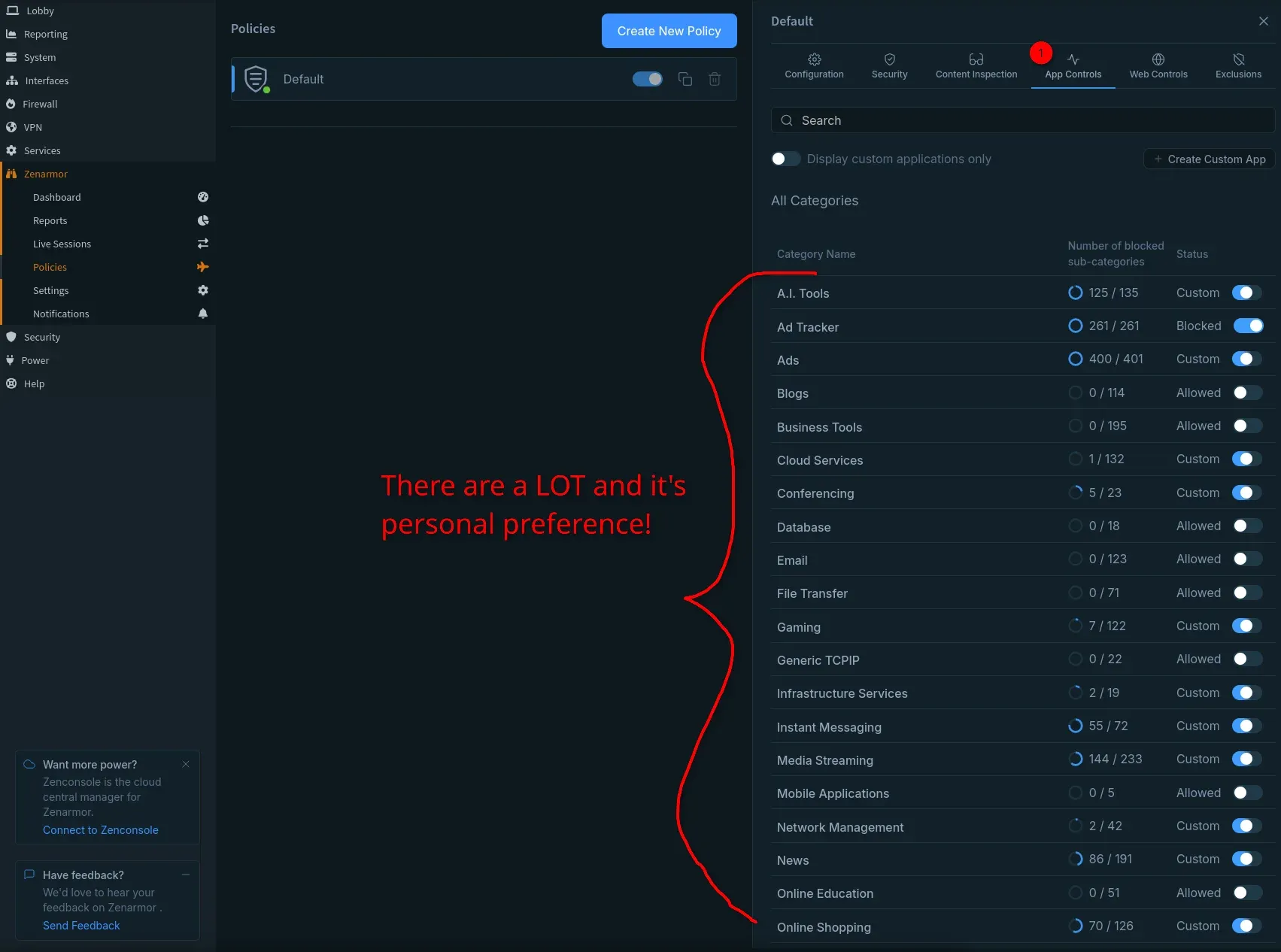Toggle the Conferencing category switch
This screenshot has height=952, width=1281.
coord(1247,493)
